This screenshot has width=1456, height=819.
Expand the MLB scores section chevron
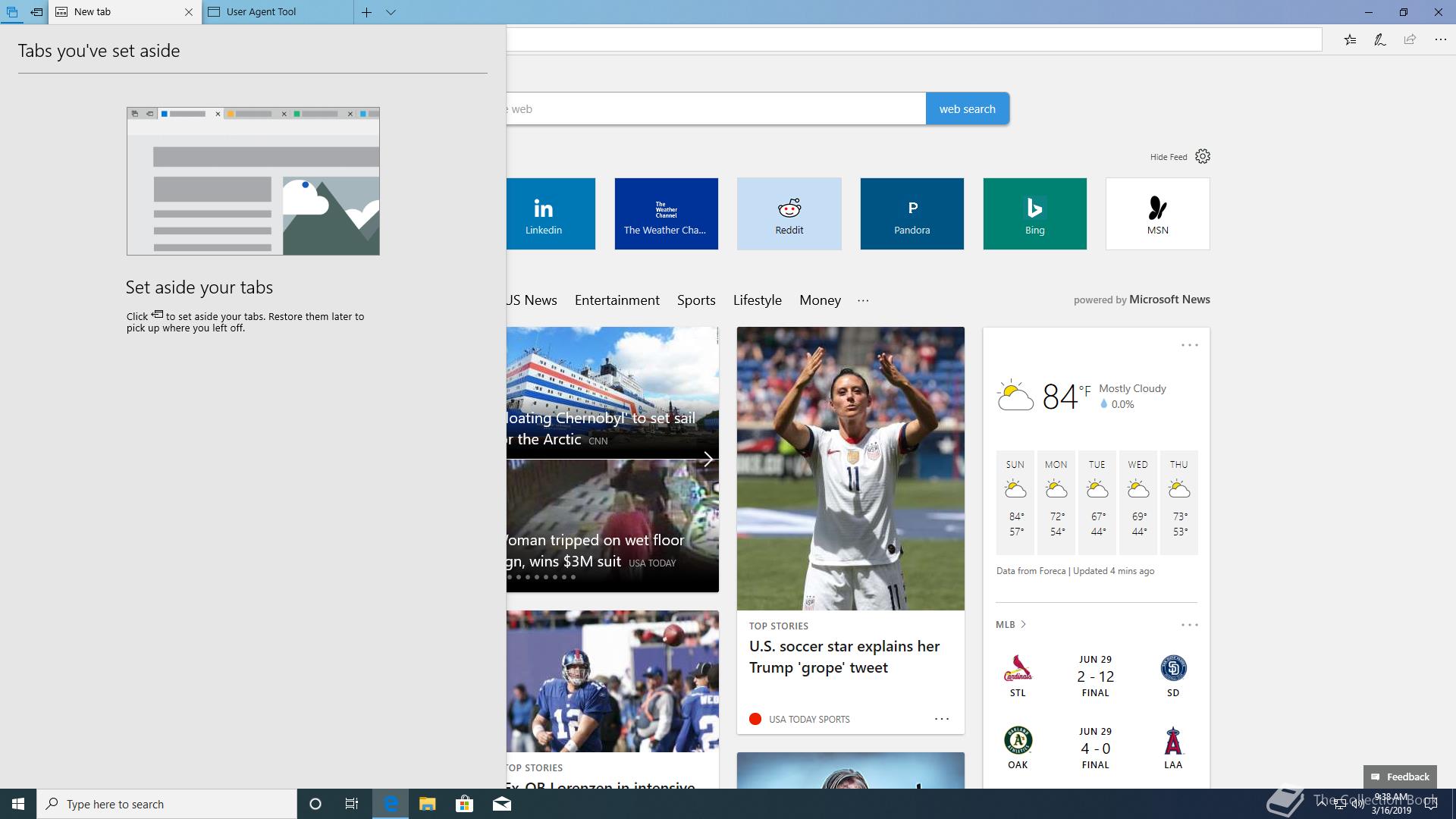(x=1023, y=624)
